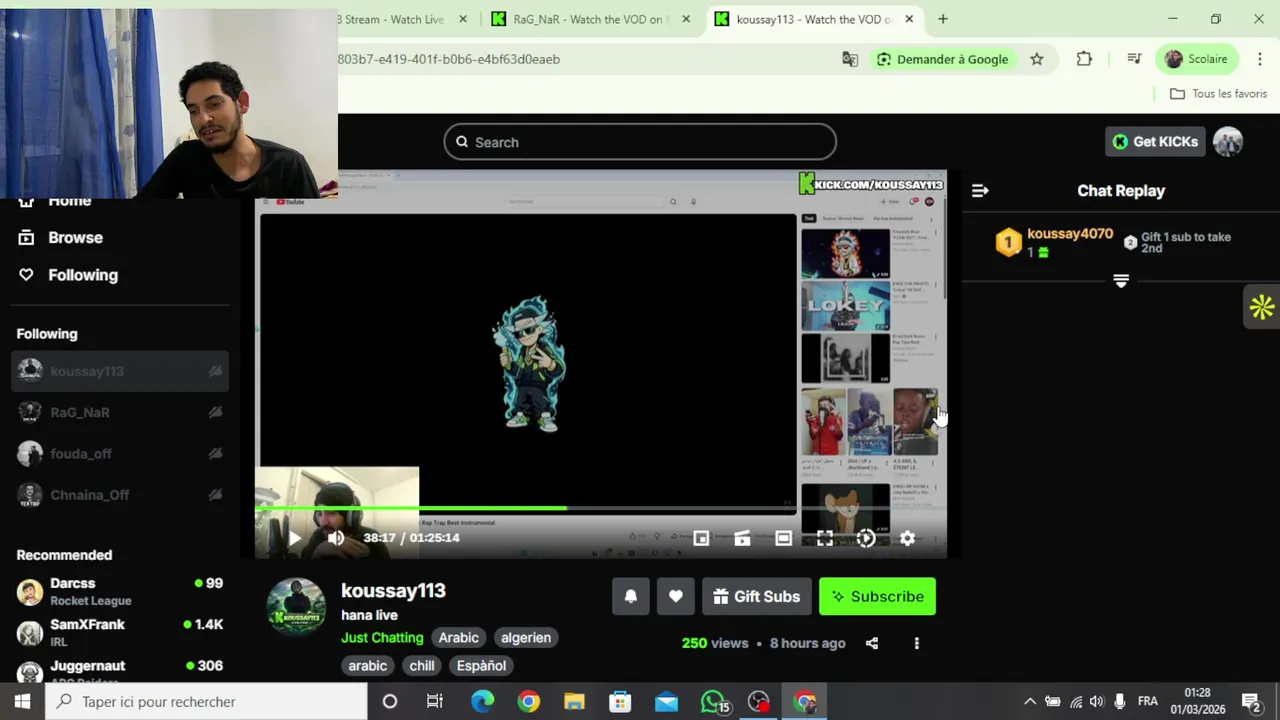Open Microsoft Store from taskbar

620,702
